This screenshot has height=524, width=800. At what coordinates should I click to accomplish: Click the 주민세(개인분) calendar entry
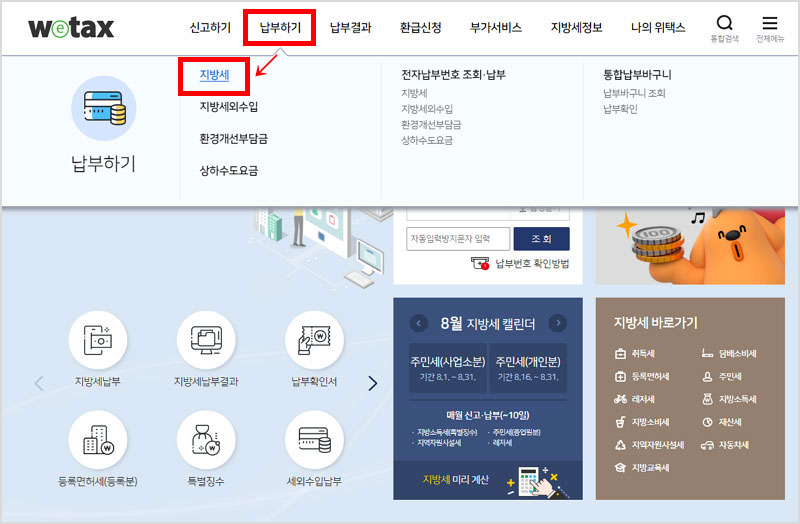(x=528, y=368)
